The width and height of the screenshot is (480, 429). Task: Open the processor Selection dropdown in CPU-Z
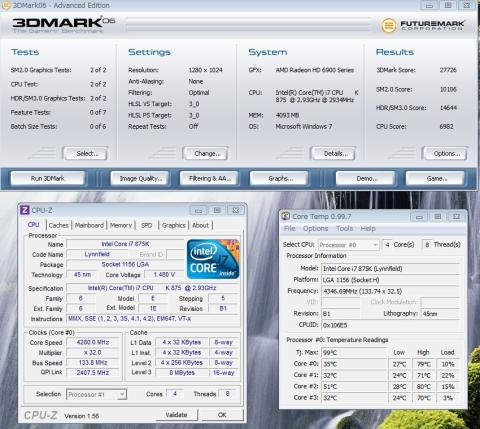coord(96,394)
